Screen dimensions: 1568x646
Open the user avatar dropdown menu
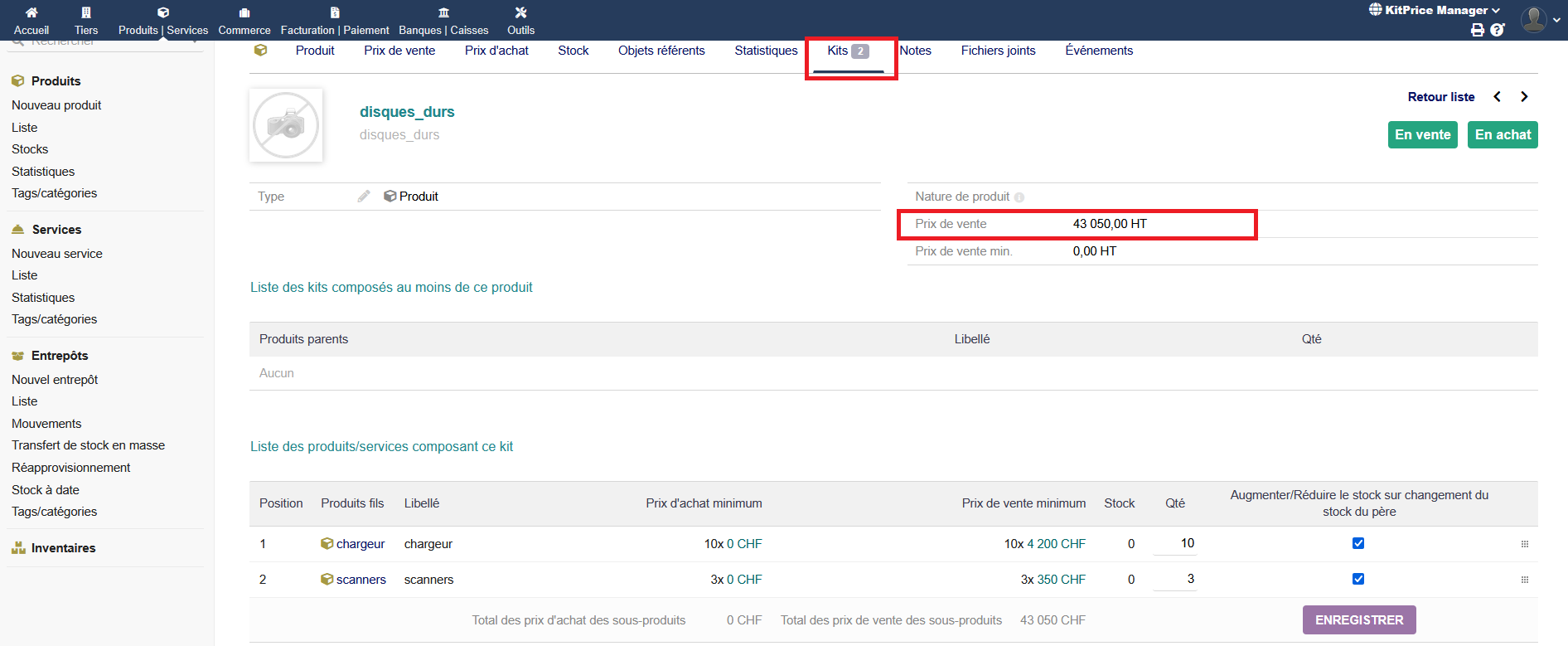pos(1541,18)
